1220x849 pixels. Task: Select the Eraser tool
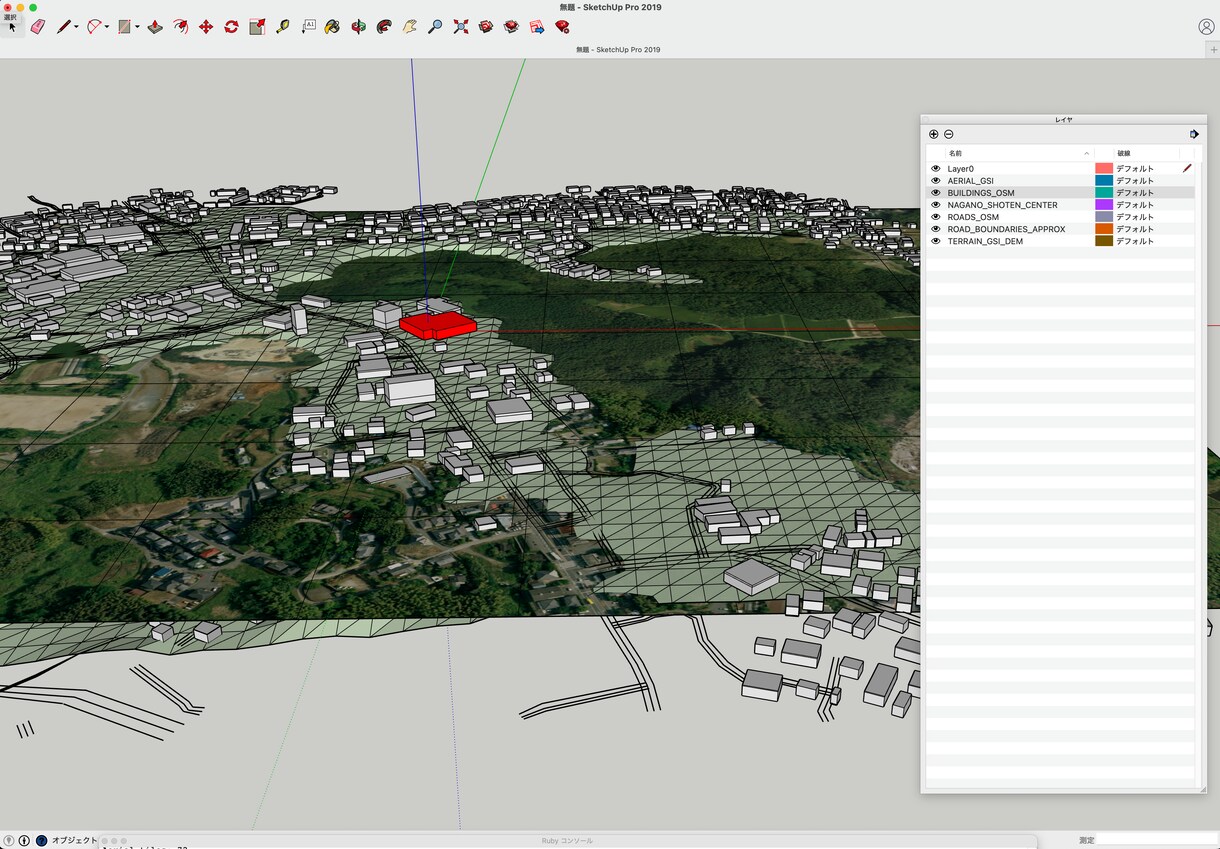click(x=38, y=27)
